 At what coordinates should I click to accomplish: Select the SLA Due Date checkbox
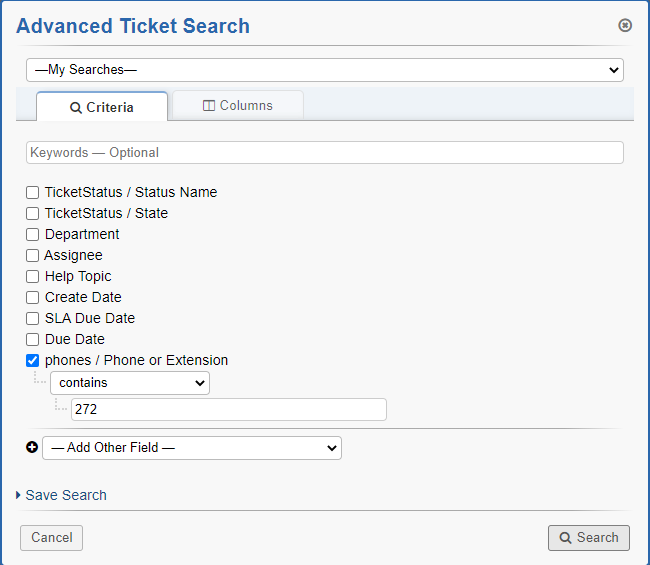[x=33, y=318]
